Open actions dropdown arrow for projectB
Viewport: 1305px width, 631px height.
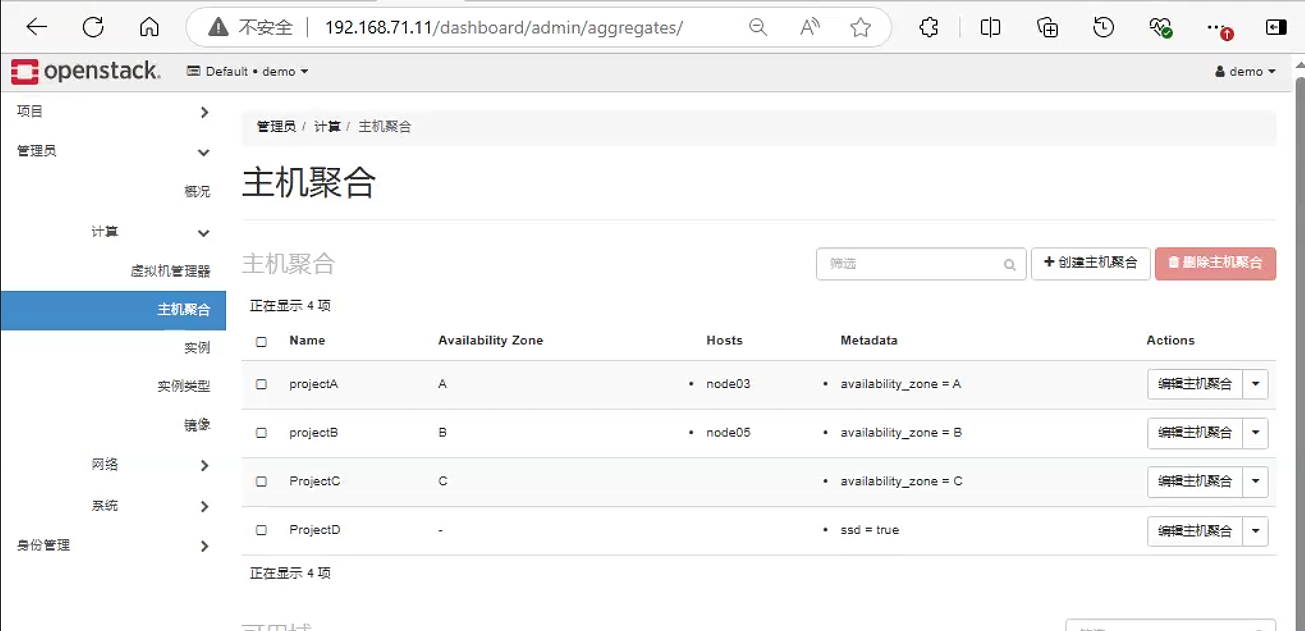pos(1255,433)
